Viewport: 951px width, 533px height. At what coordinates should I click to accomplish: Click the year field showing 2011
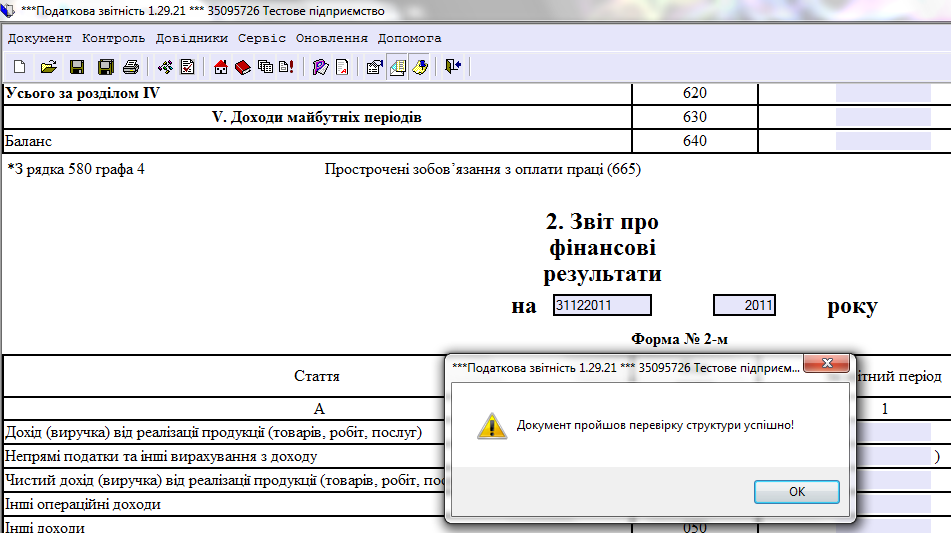click(x=744, y=306)
